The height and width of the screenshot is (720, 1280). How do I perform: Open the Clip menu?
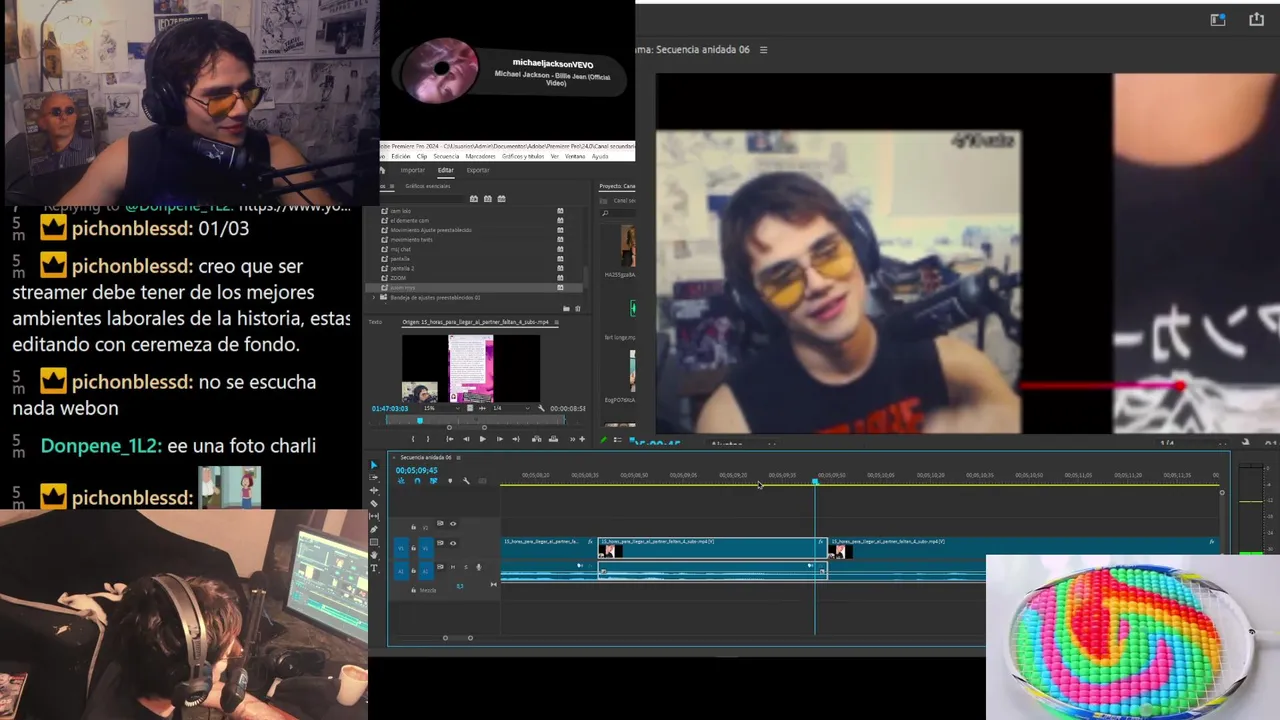422,156
